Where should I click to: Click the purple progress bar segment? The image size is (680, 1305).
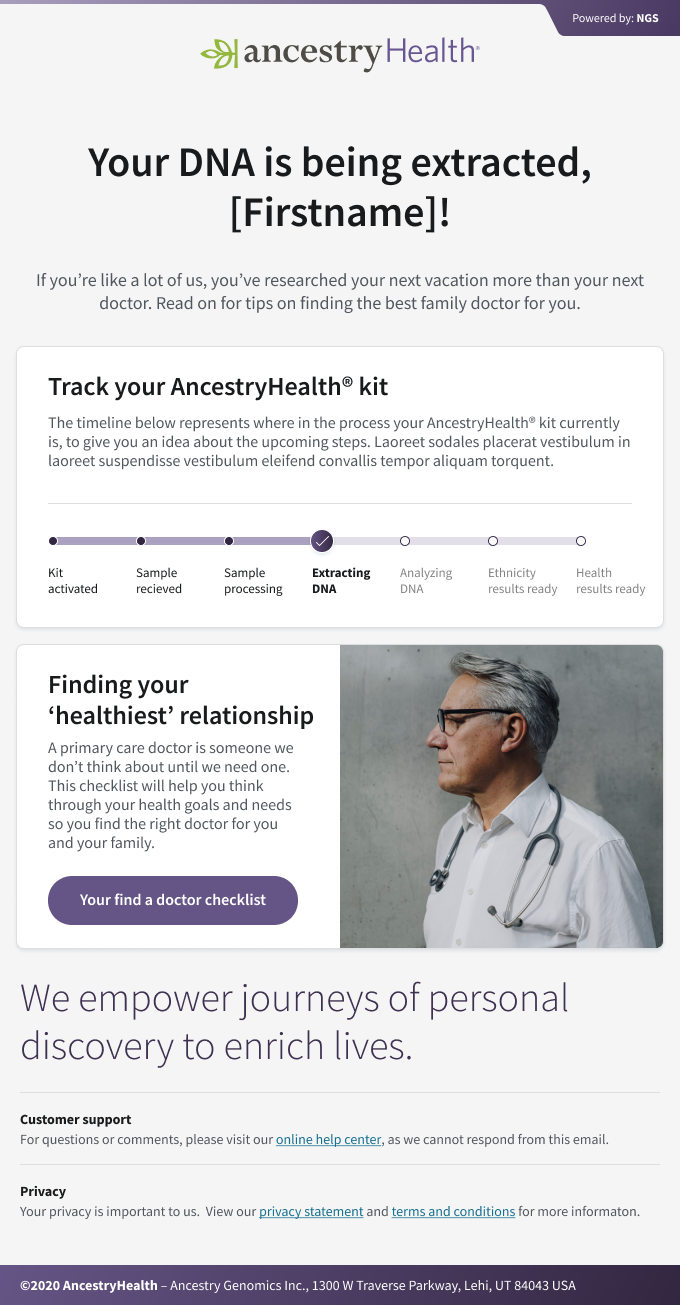click(x=185, y=541)
